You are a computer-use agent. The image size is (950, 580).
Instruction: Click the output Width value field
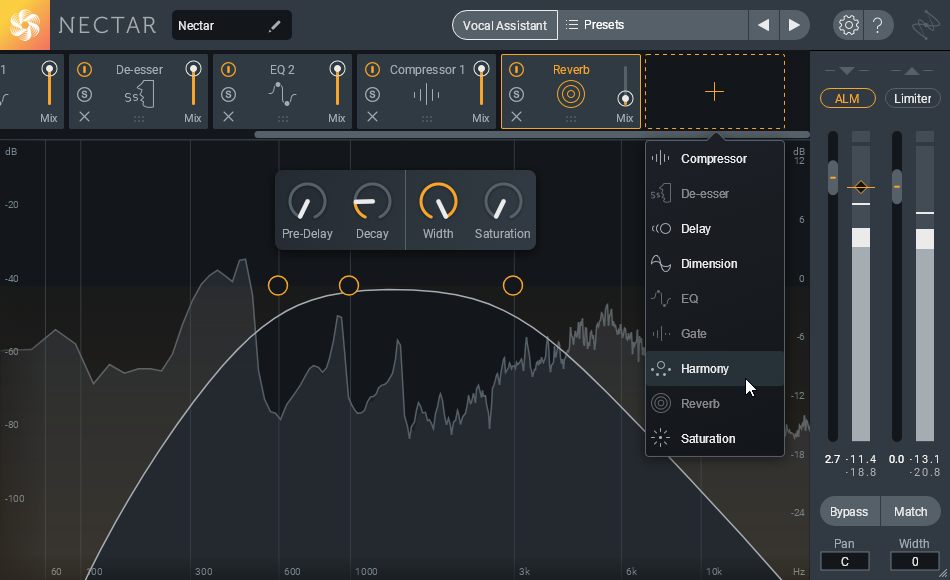pos(915,561)
